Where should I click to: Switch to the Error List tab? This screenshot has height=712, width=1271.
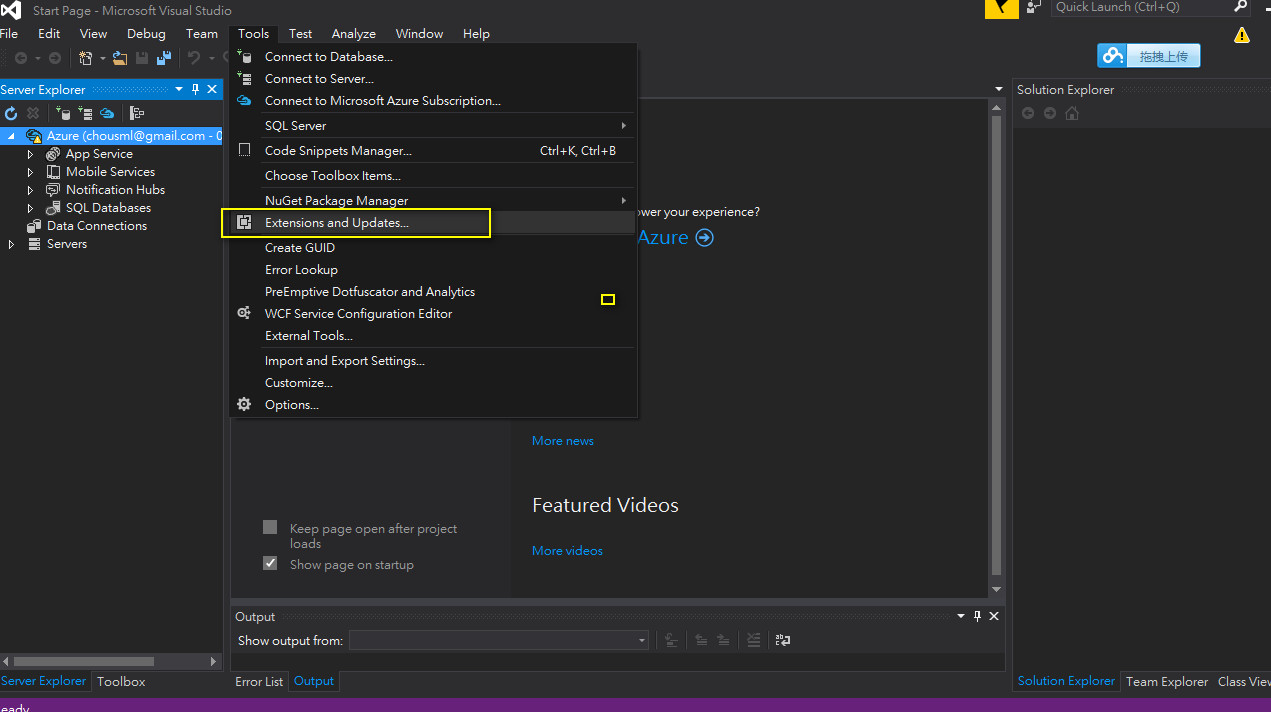coord(259,681)
